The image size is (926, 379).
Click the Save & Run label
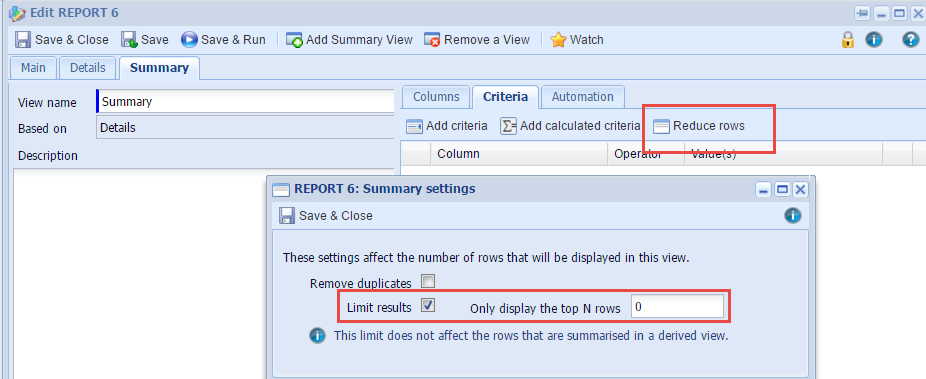point(233,40)
